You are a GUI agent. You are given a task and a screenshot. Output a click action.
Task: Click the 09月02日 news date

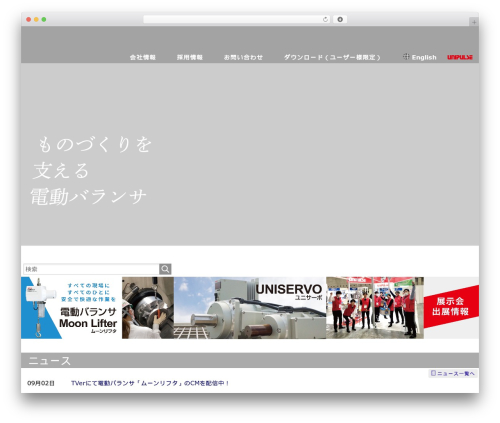tap(41, 383)
